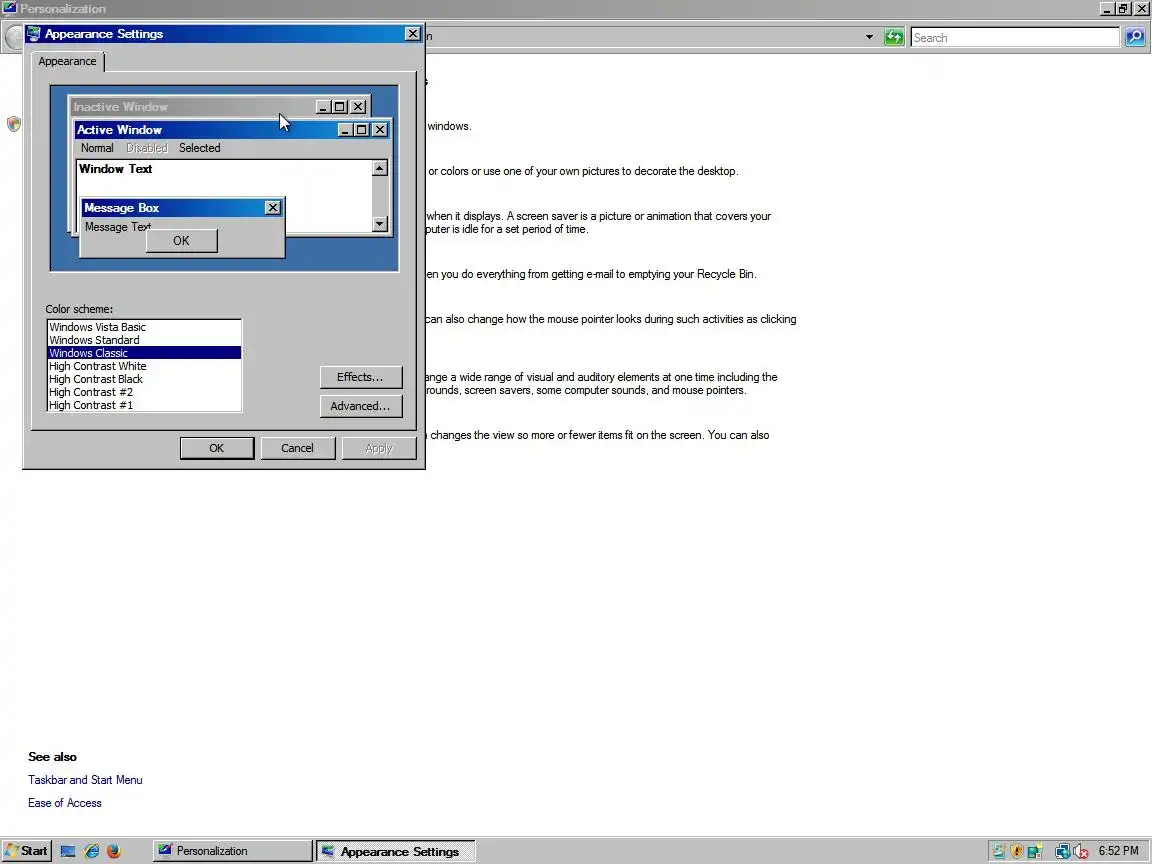
Task: Click the network computers tray icon
Action: (x=1062, y=851)
